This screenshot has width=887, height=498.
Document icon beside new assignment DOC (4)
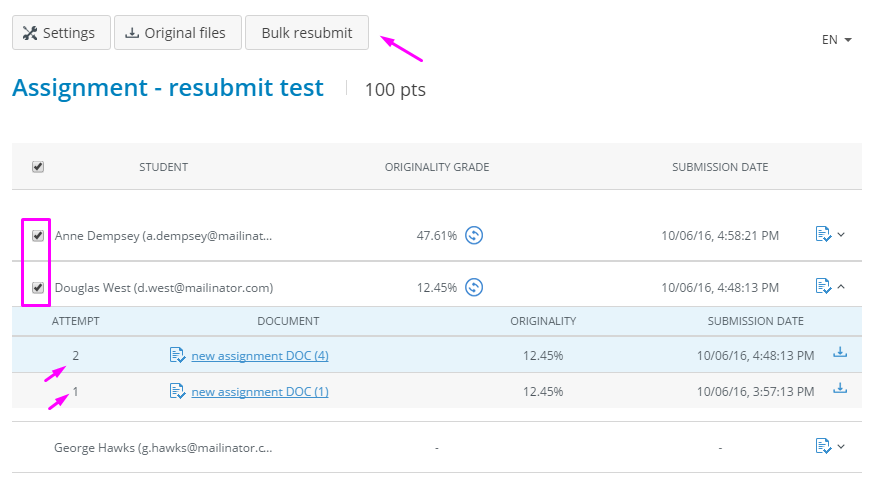click(x=177, y=355)
